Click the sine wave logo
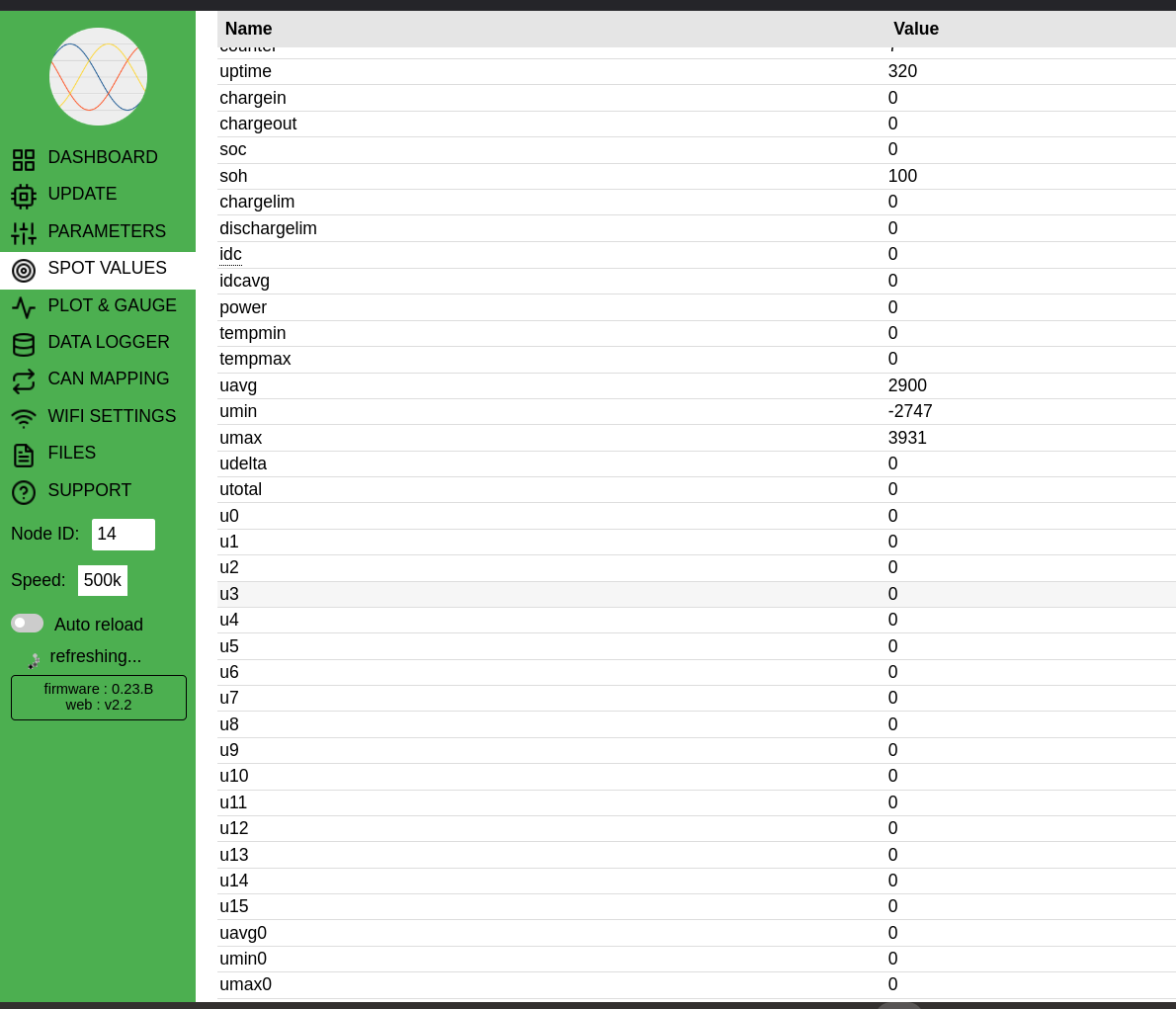This screenshot has height=1009, width=1176. pyautogui.click(x=98, y=77)
